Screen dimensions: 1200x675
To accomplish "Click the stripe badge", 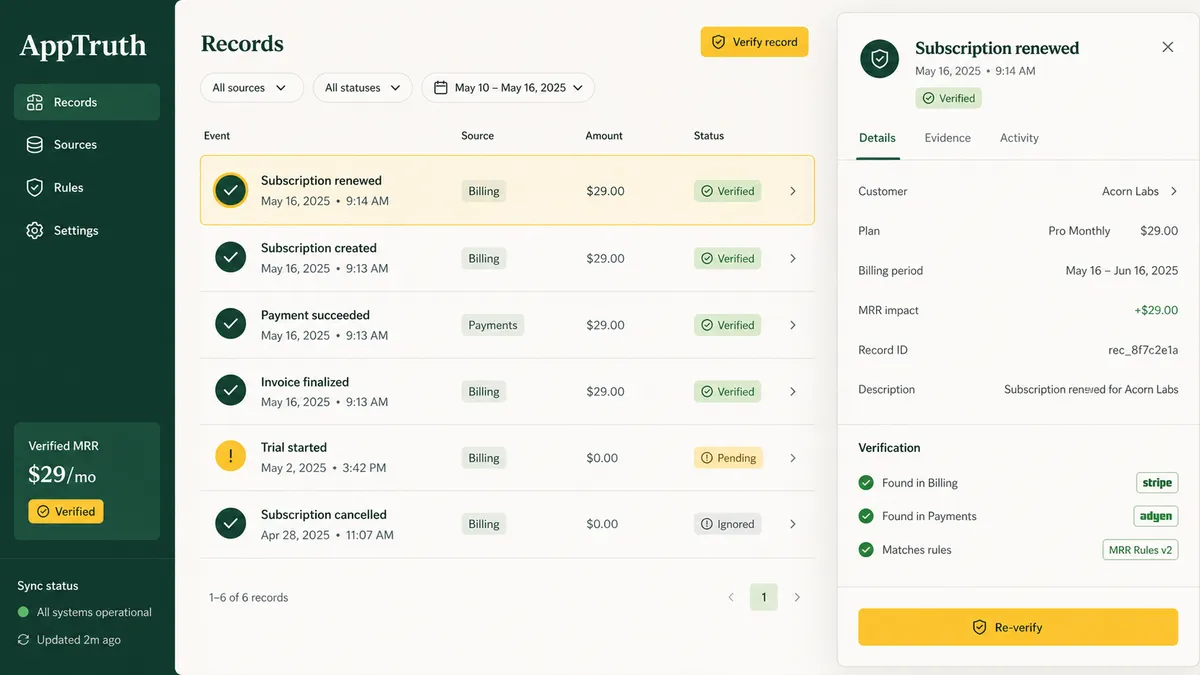I will click(x=1157, y=483).
